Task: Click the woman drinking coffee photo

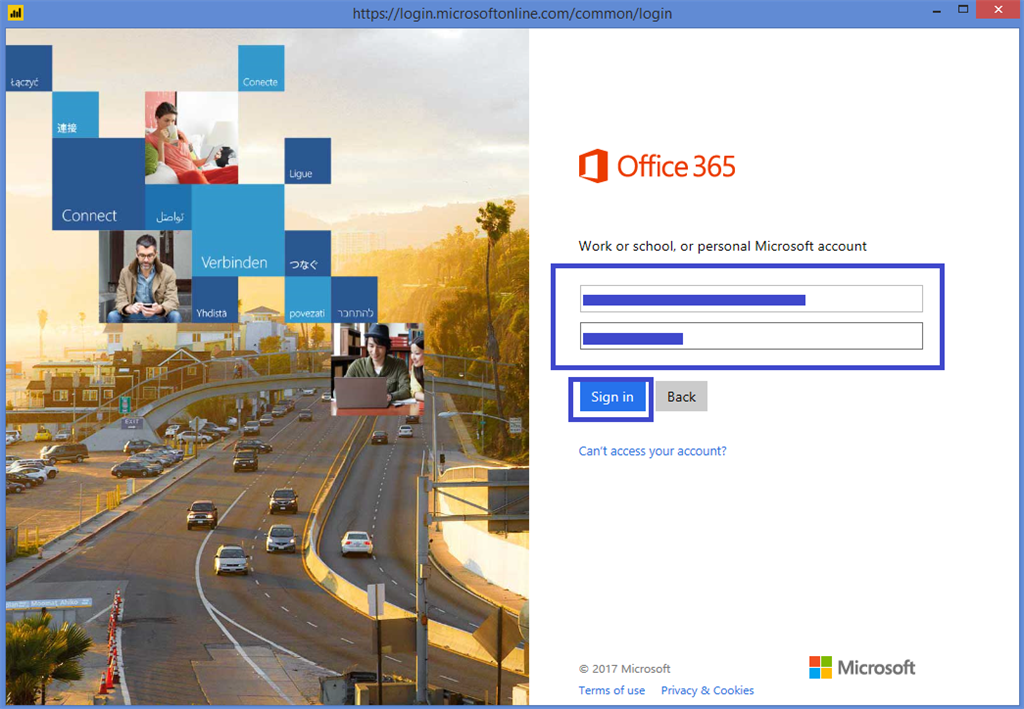Action: (x=191, y=138)
